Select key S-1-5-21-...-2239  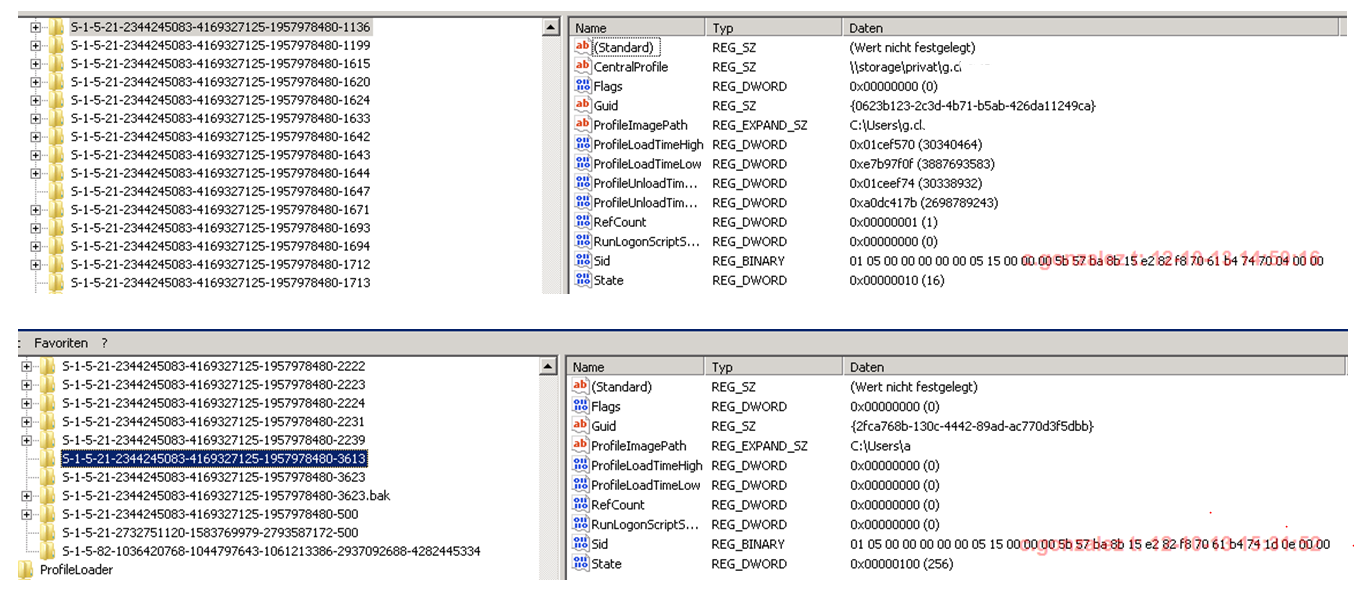(x=213, y=440)
